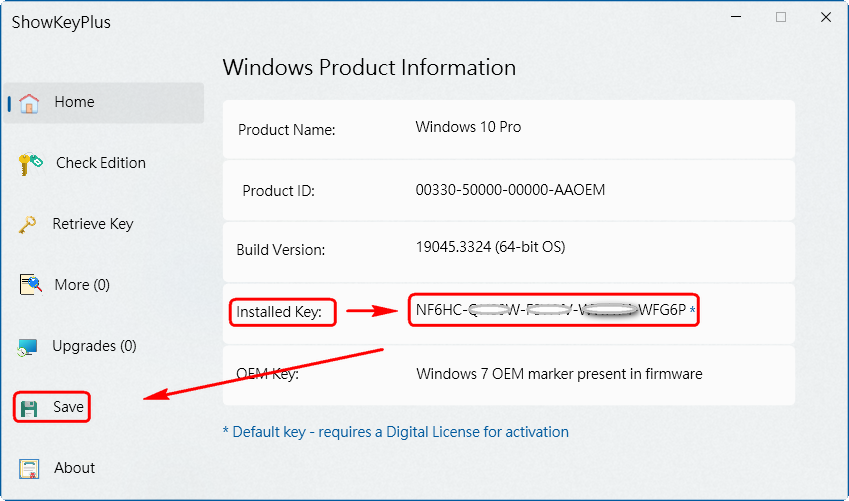849x501 pixels.
Task: Click the Retrieve Key icon
Action: pos(28,224)
